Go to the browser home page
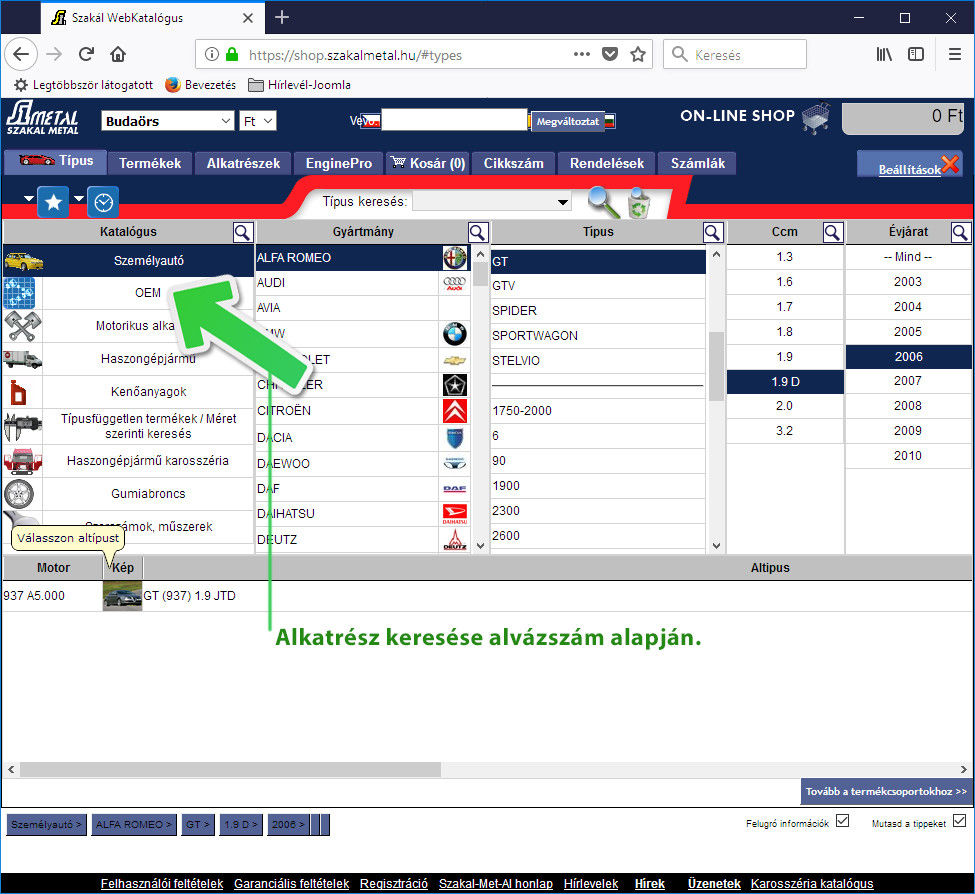This screenshot has width=975, height=894. [x=118, y=54]
